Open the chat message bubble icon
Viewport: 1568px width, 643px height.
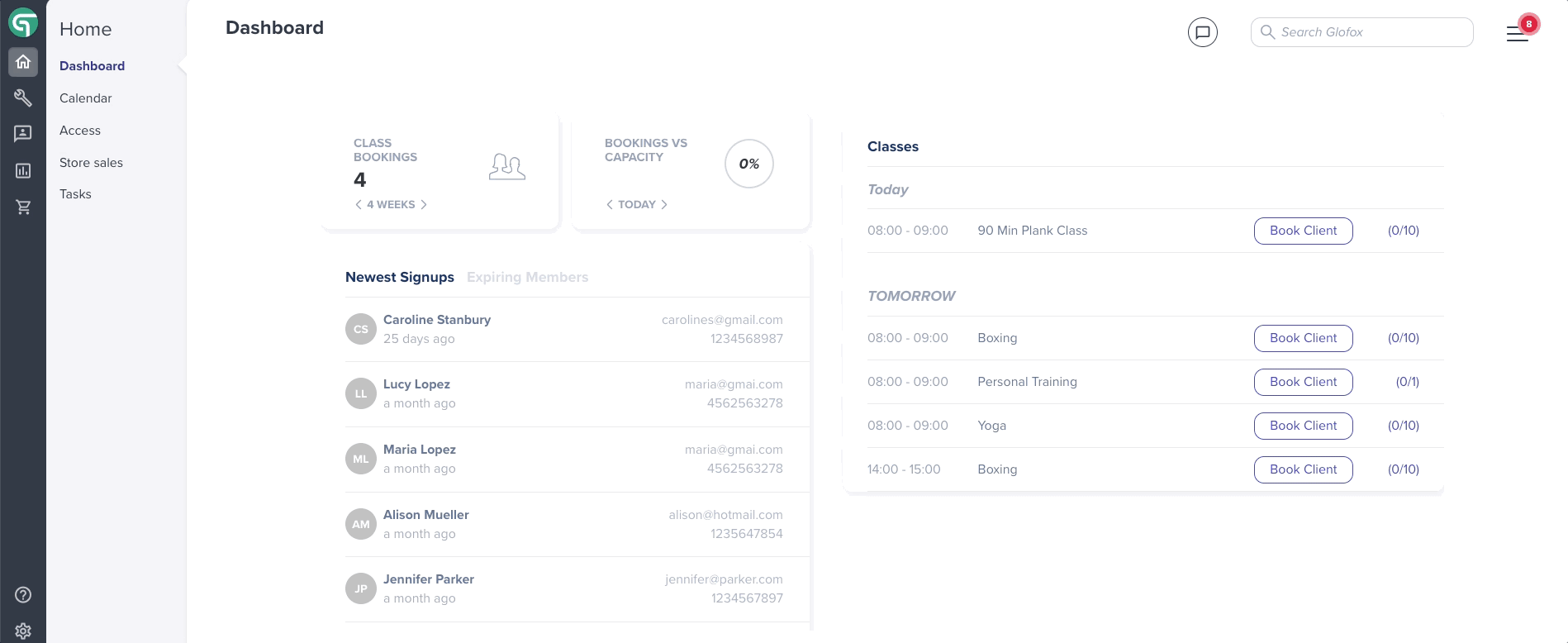(1202, 32)
